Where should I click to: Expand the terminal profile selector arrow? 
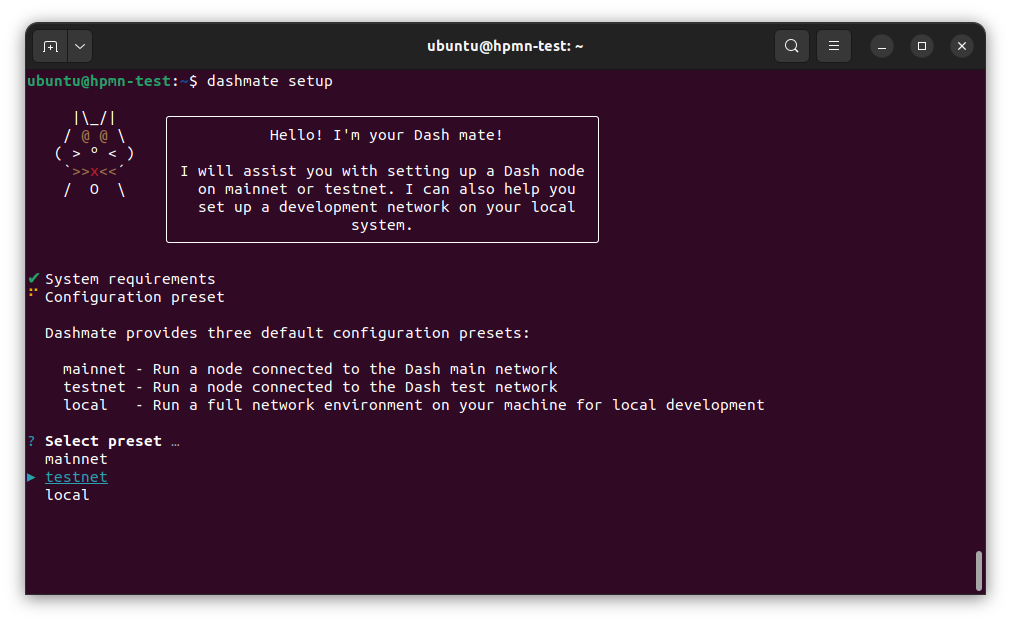pyautogui.click(x=79, y=45)
